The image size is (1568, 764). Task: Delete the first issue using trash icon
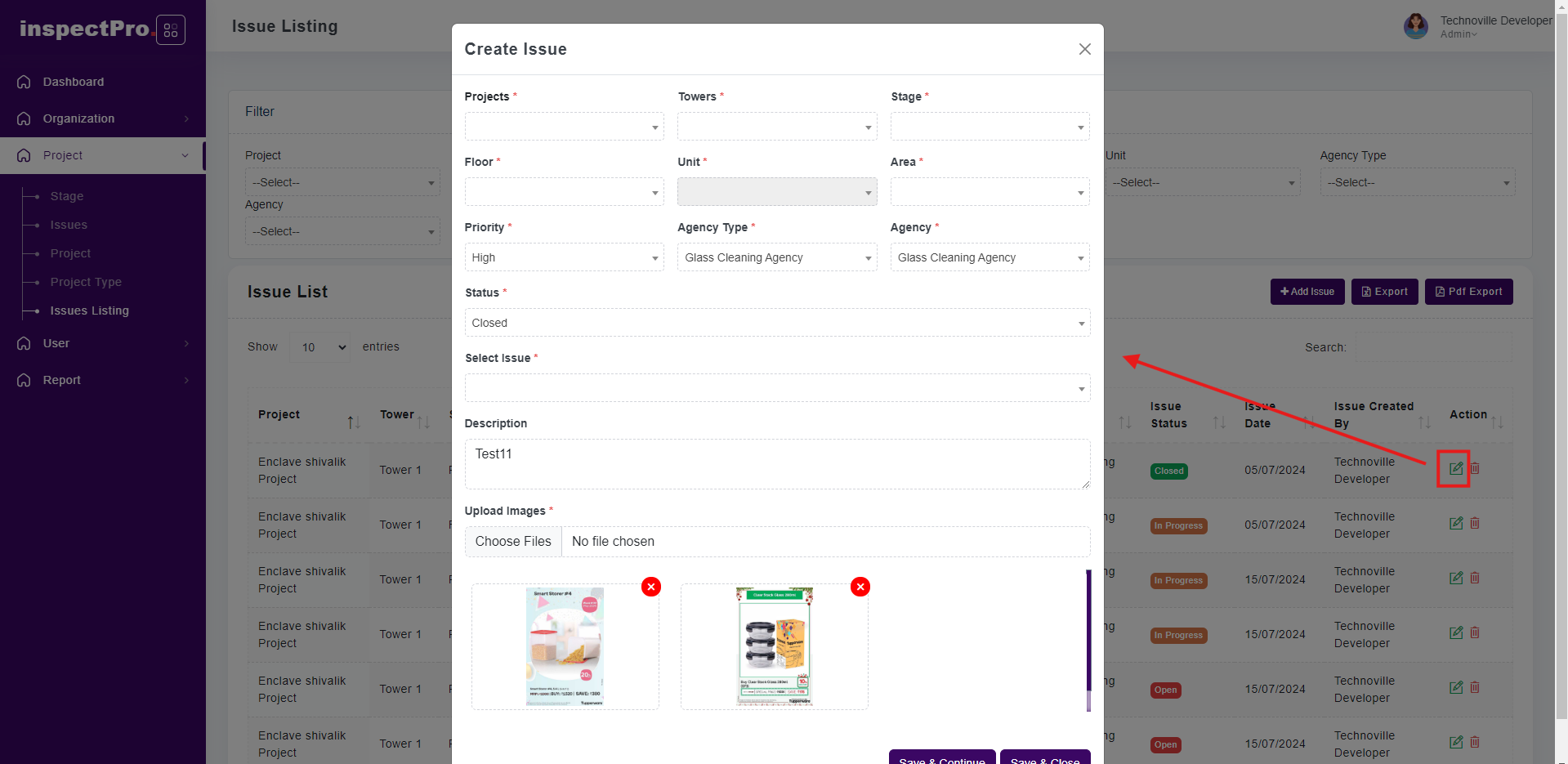click(x=1475, y=468)
